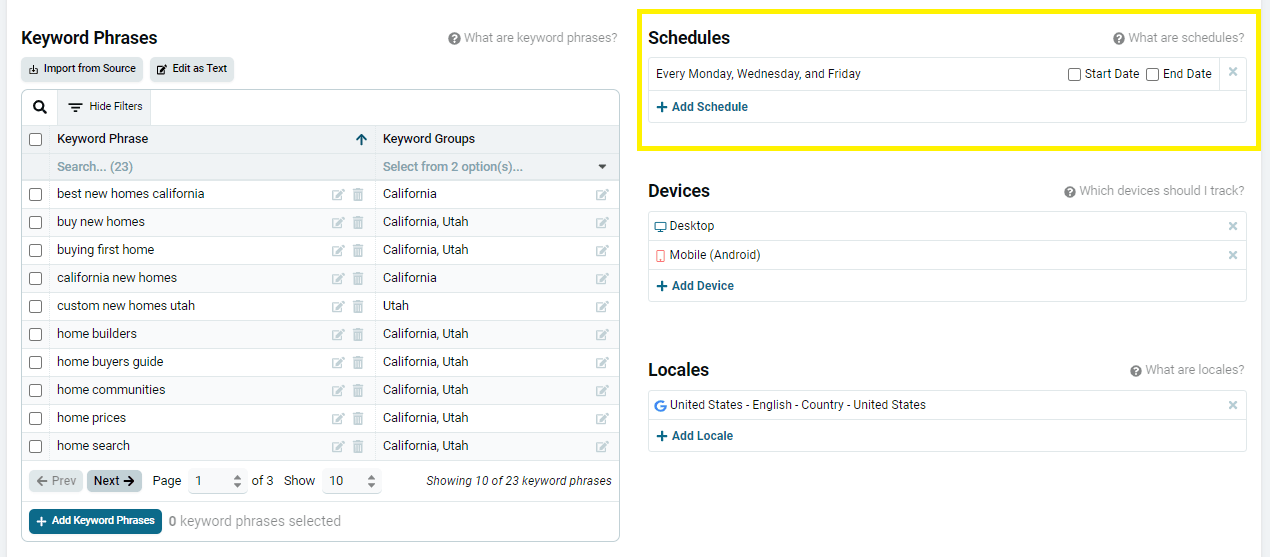Delete the 'custom new homes utah' phrase

click(358, 307)
